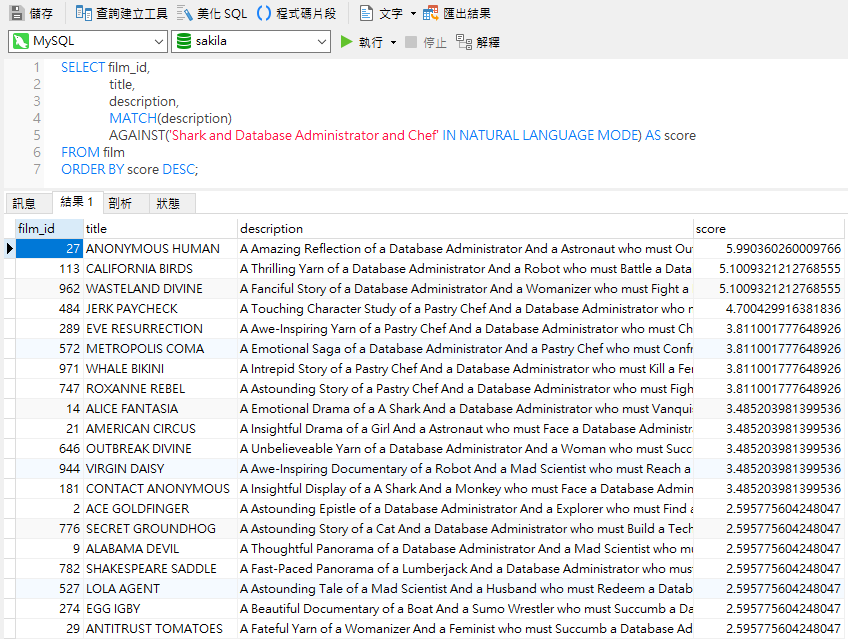Open Code Snippet (程式碼片段) panel
Viewport: 848px width, 639px height.
click(264, 13)
